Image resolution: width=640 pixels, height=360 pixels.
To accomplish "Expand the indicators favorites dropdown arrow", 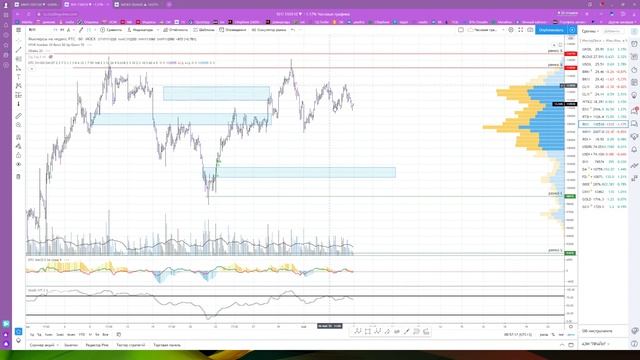I will 158,30.
